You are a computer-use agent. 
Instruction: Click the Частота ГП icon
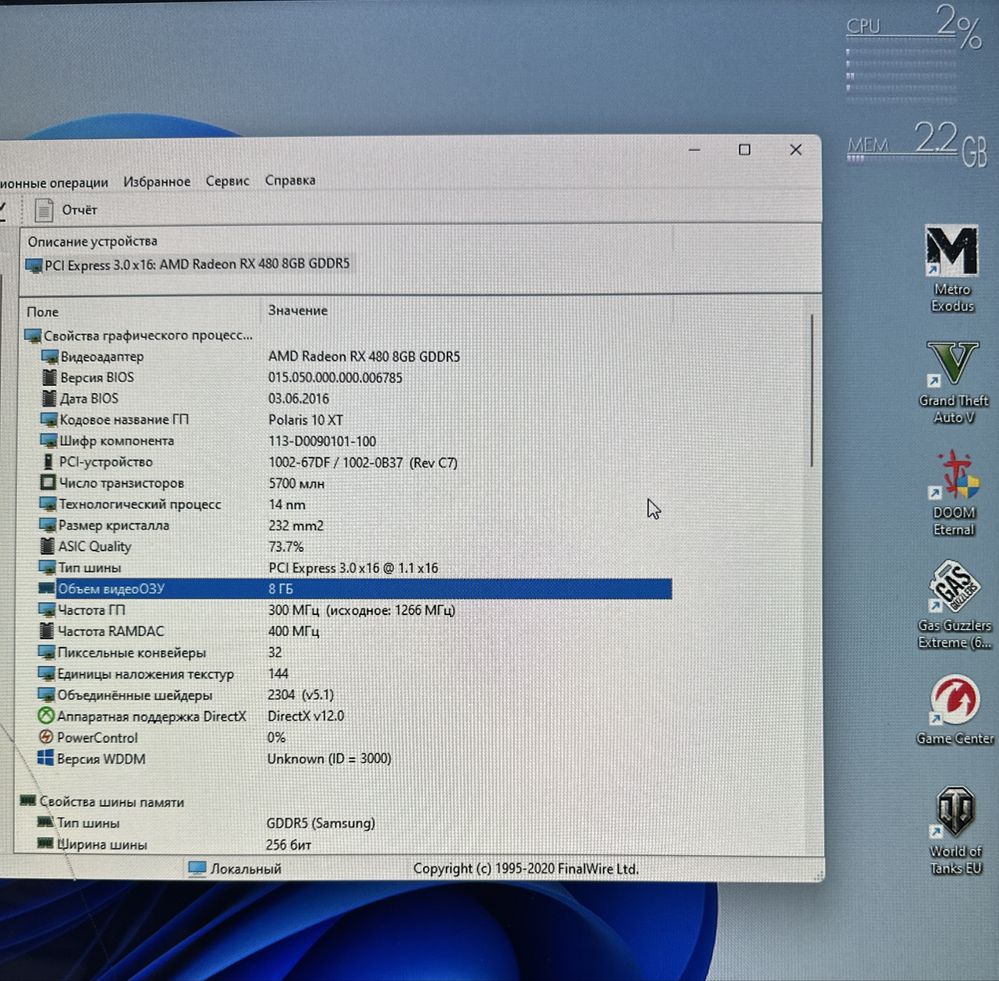(47, 610)
